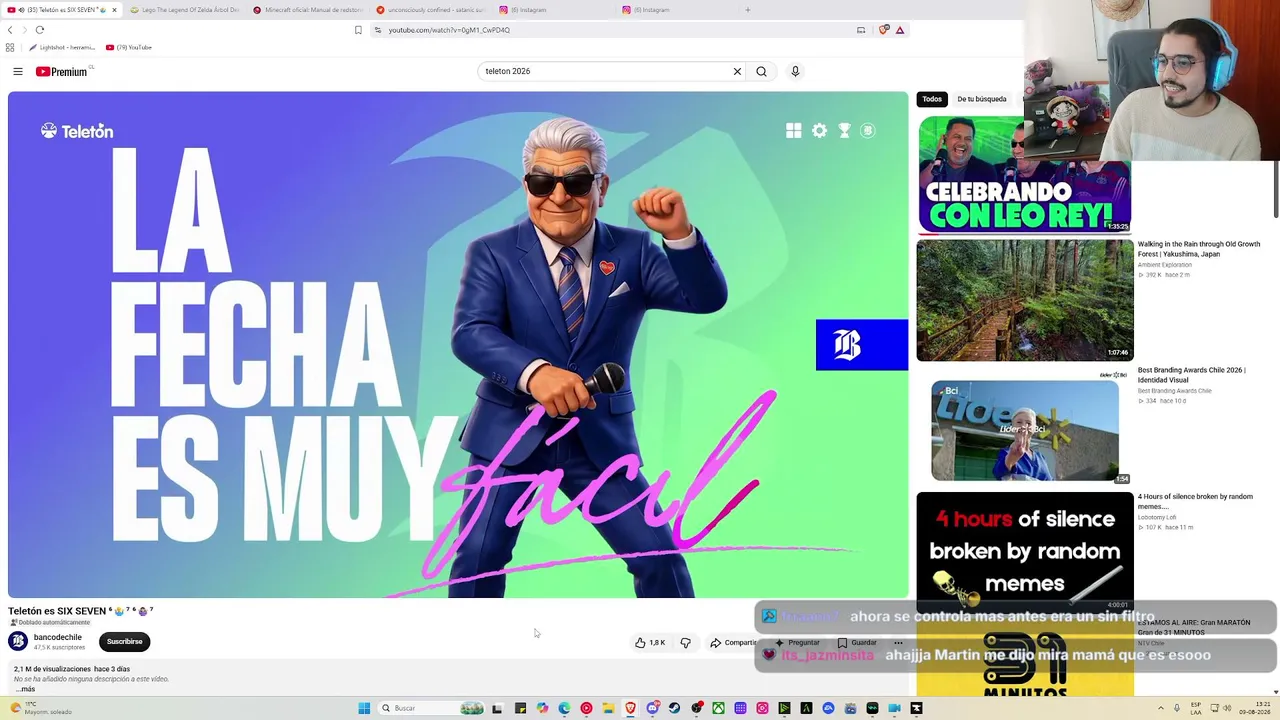Clear the search box text
The height and width of the screenshot is (720, 1280).
[x=737, y=71]
